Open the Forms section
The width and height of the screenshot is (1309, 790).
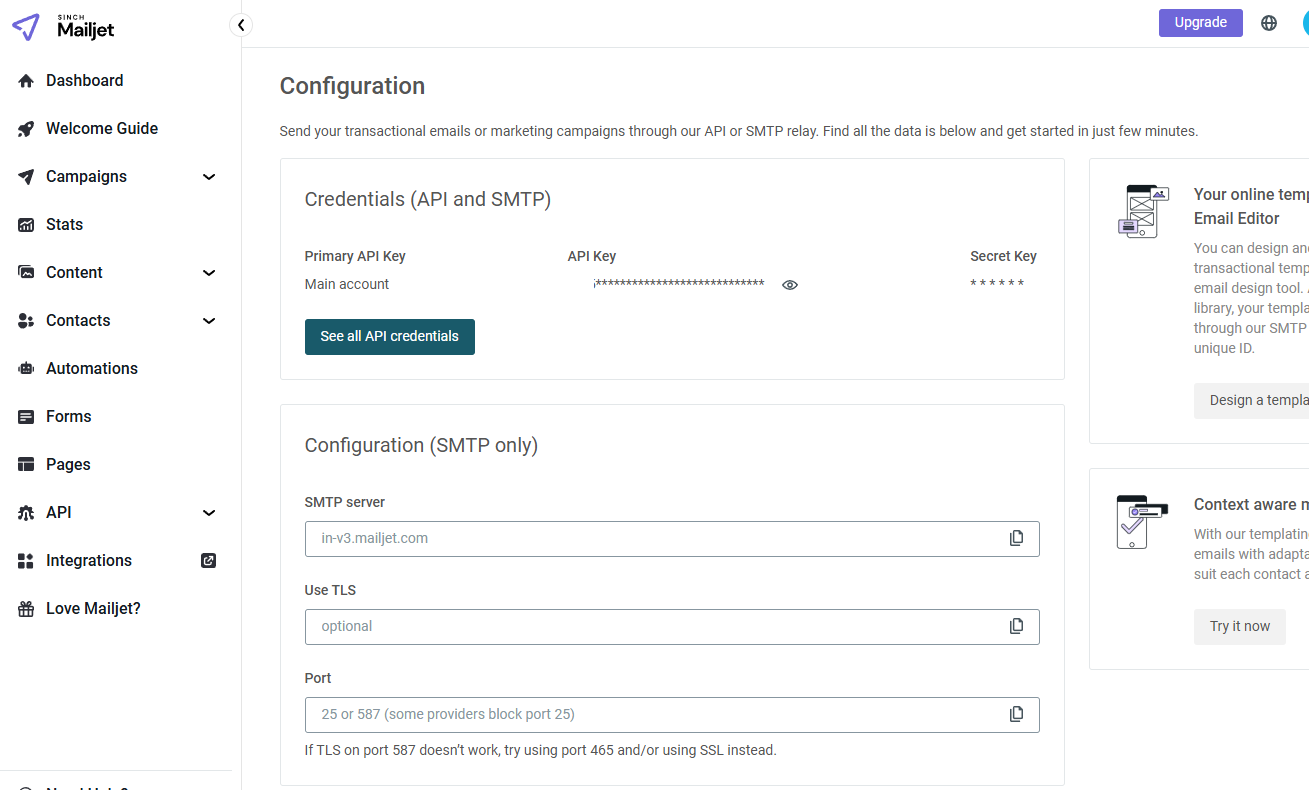click(68, 417)
